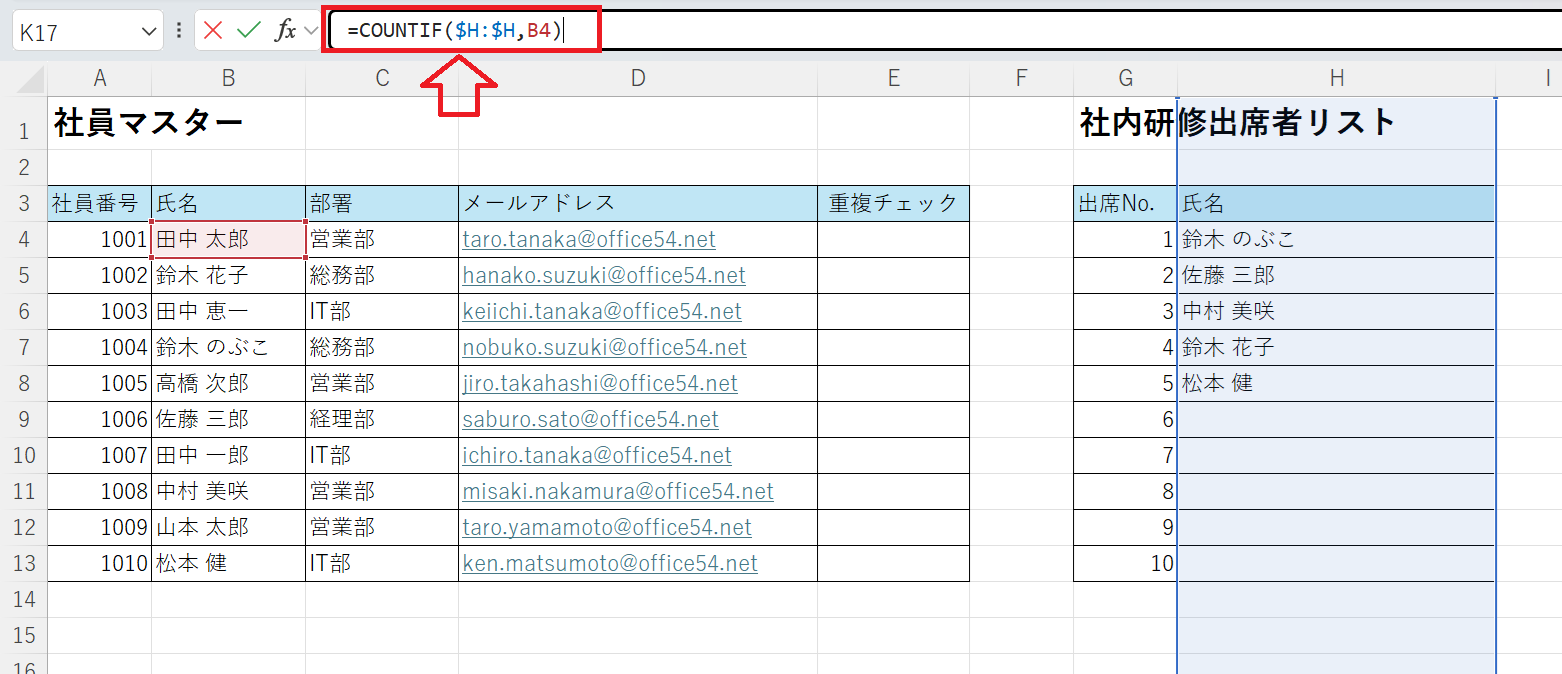Select employee number cell 1010
The height and width of the screenshot is (674, 1562).
tap(100, 563)
